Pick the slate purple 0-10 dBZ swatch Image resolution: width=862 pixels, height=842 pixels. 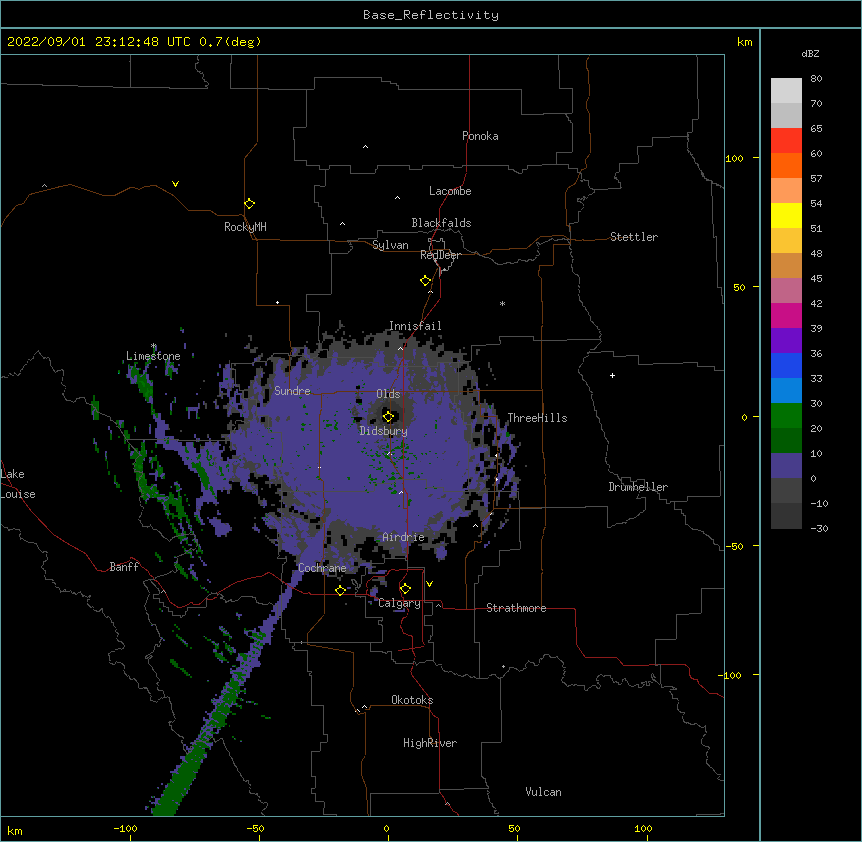coord(786,466)
